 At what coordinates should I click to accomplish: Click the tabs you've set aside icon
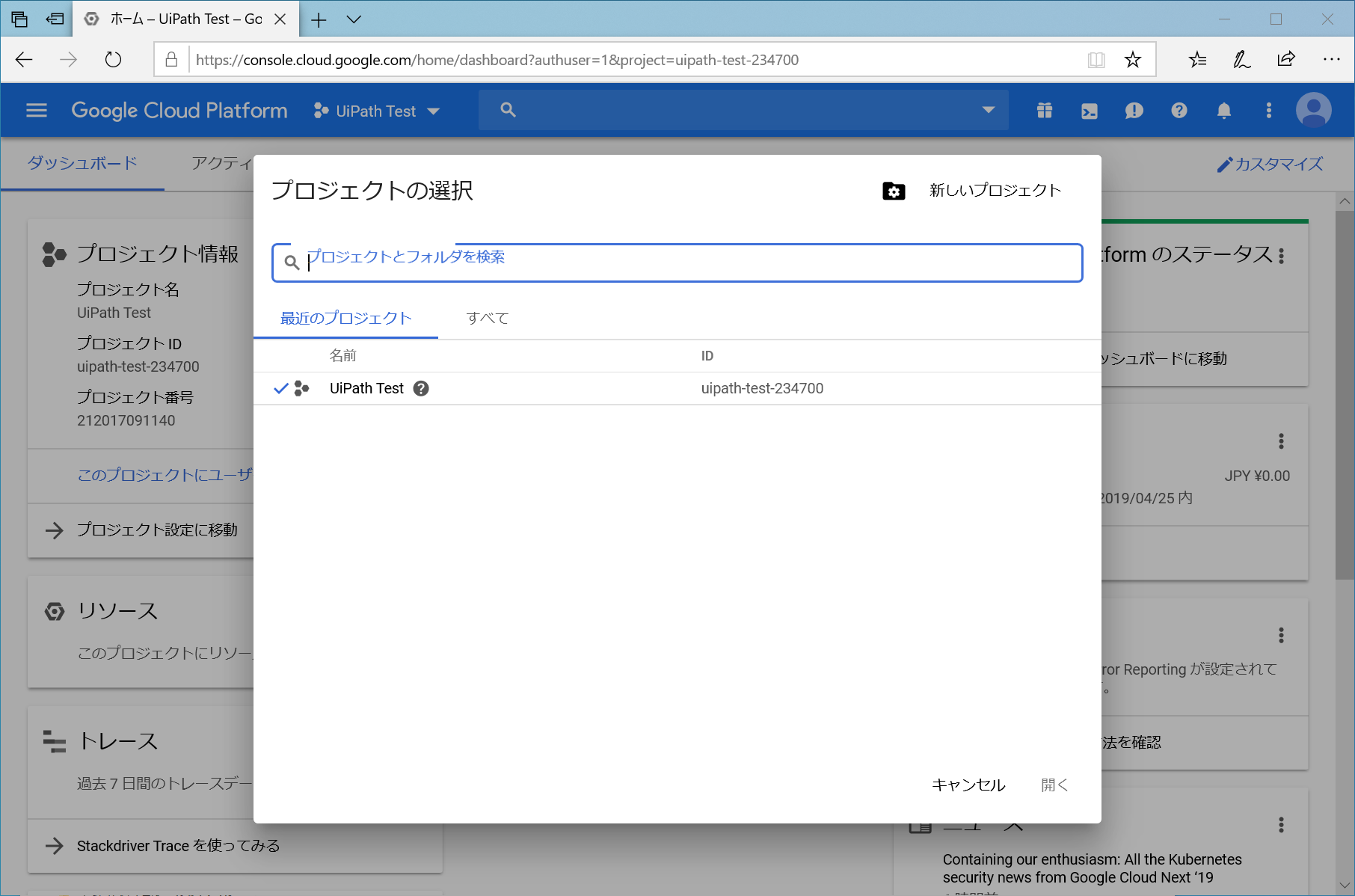19,19
